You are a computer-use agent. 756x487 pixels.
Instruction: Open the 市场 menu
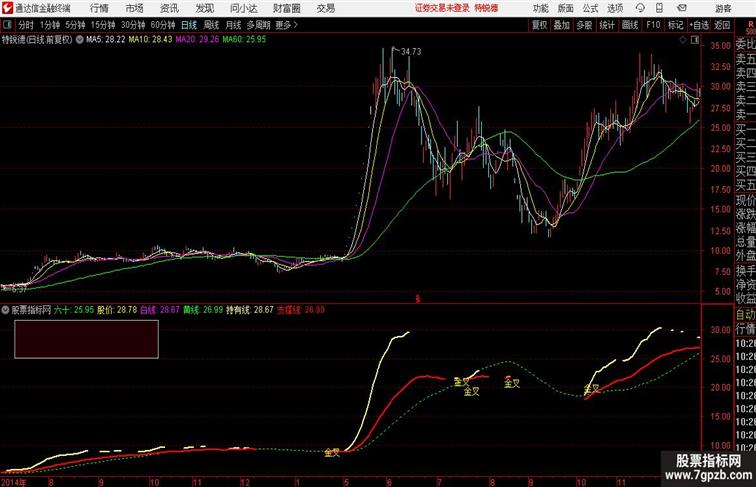[134, 8]
